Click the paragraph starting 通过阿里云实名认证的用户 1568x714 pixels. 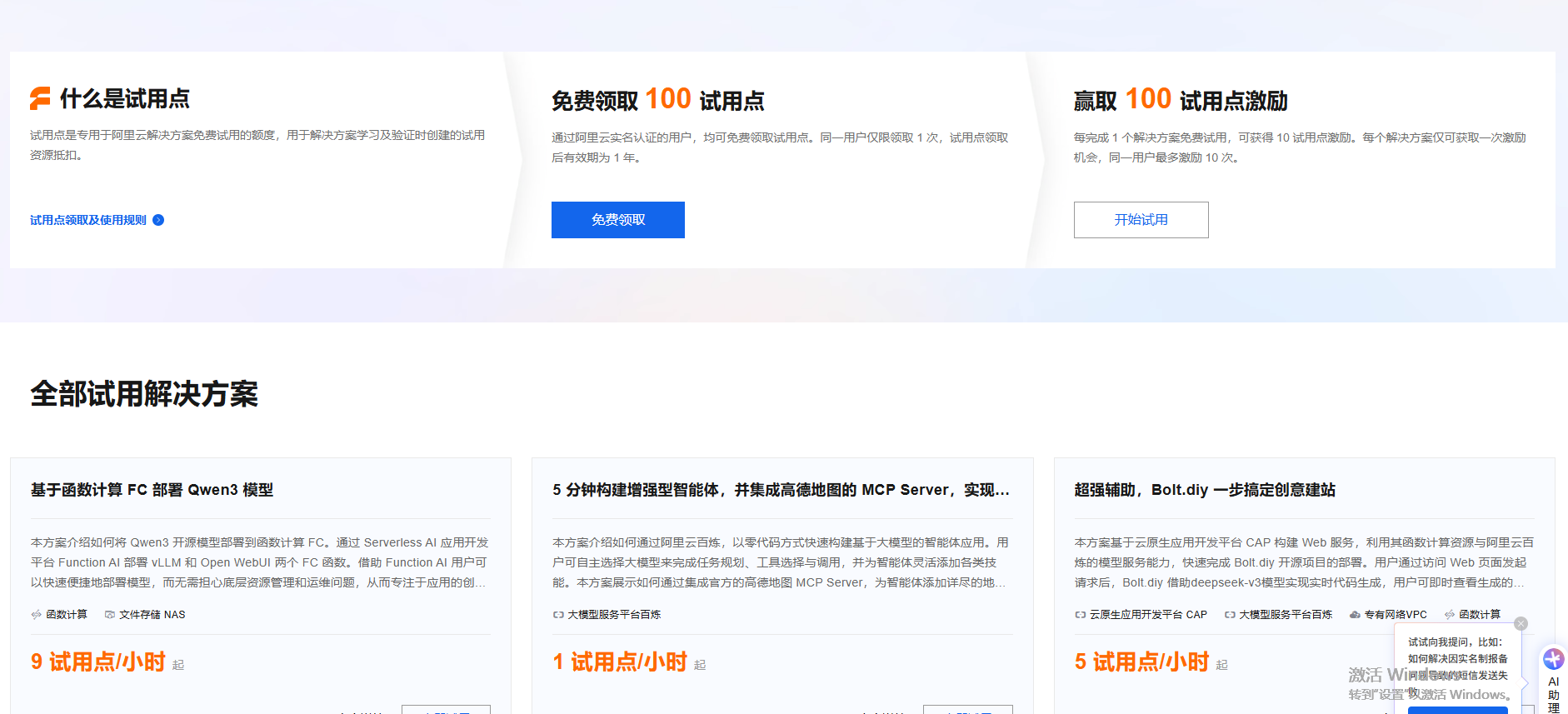(x=780, y=147)
